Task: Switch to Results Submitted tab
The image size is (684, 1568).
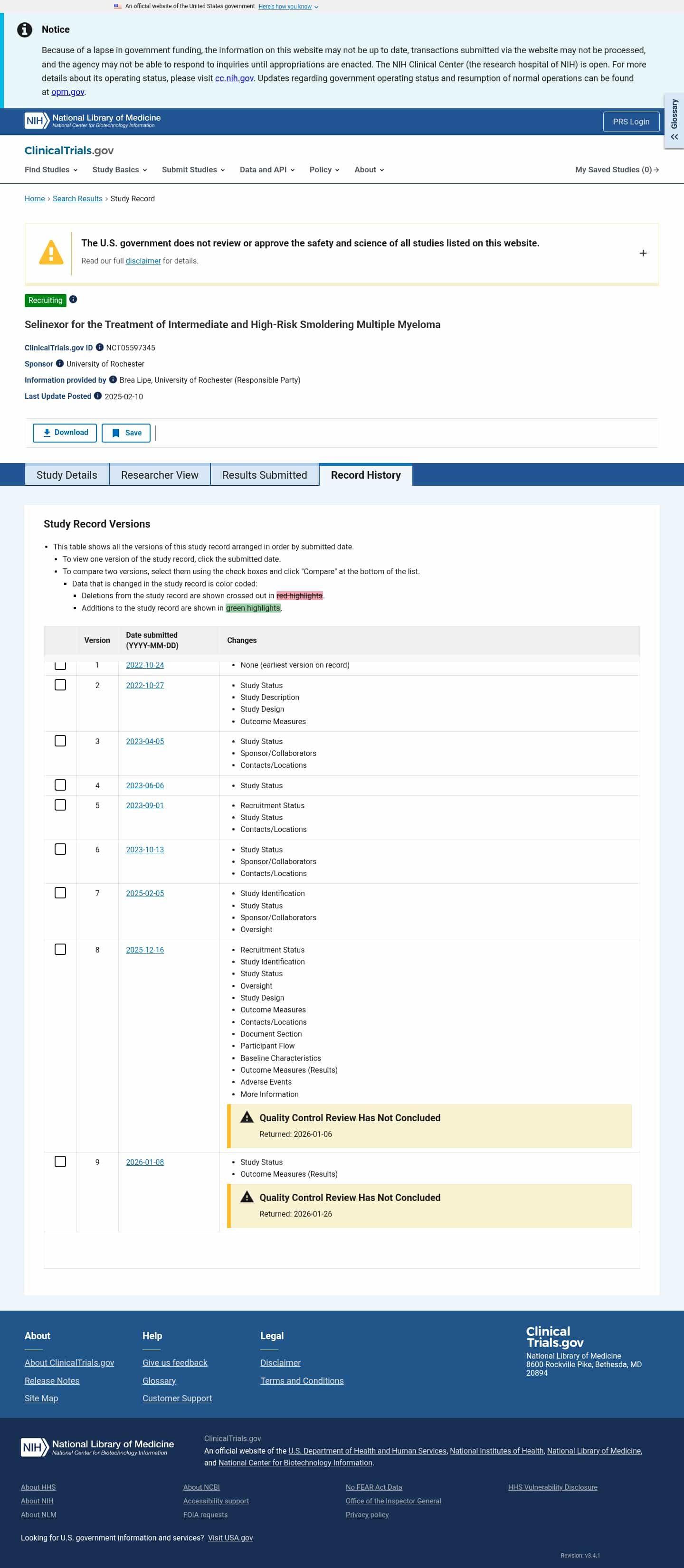Action: coord(265,475)
